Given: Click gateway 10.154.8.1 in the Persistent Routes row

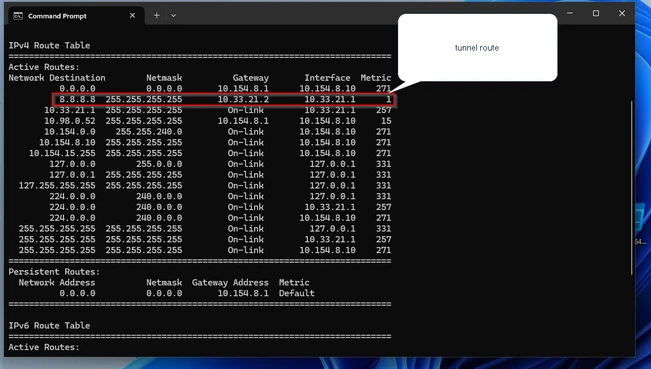Looking at the screenshot, I should (243, 293).
